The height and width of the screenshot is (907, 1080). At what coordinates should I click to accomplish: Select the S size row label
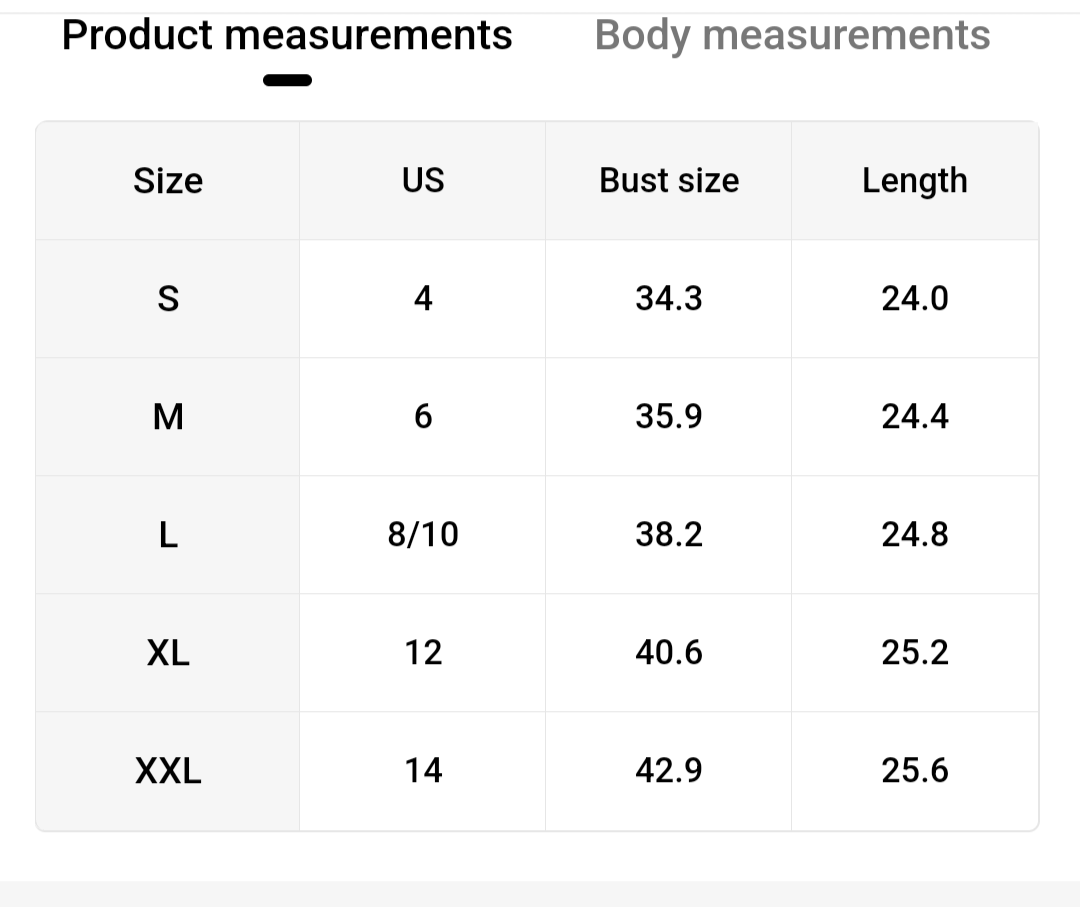[x=168, y=299]
